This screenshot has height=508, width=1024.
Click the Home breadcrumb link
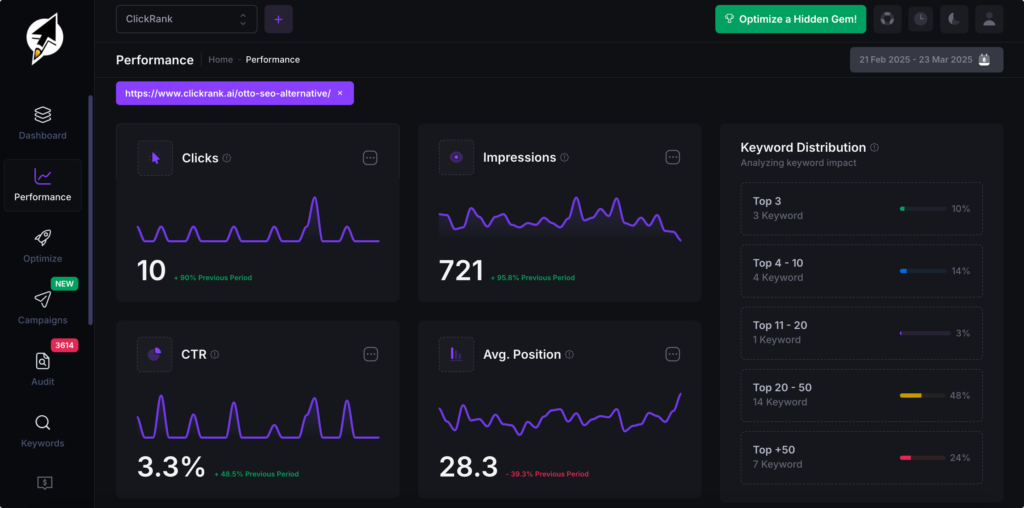(x=221, y=59)
